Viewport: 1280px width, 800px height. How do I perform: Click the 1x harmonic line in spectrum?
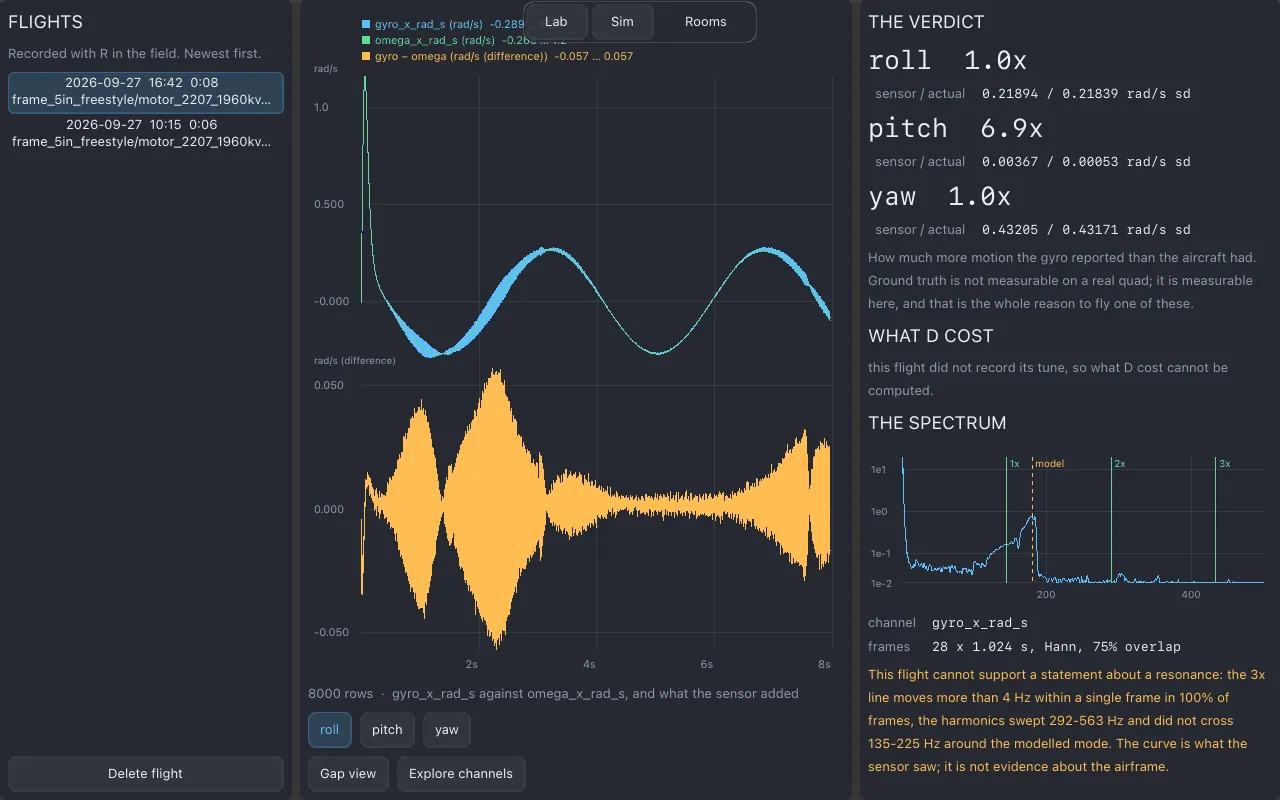1007,520
